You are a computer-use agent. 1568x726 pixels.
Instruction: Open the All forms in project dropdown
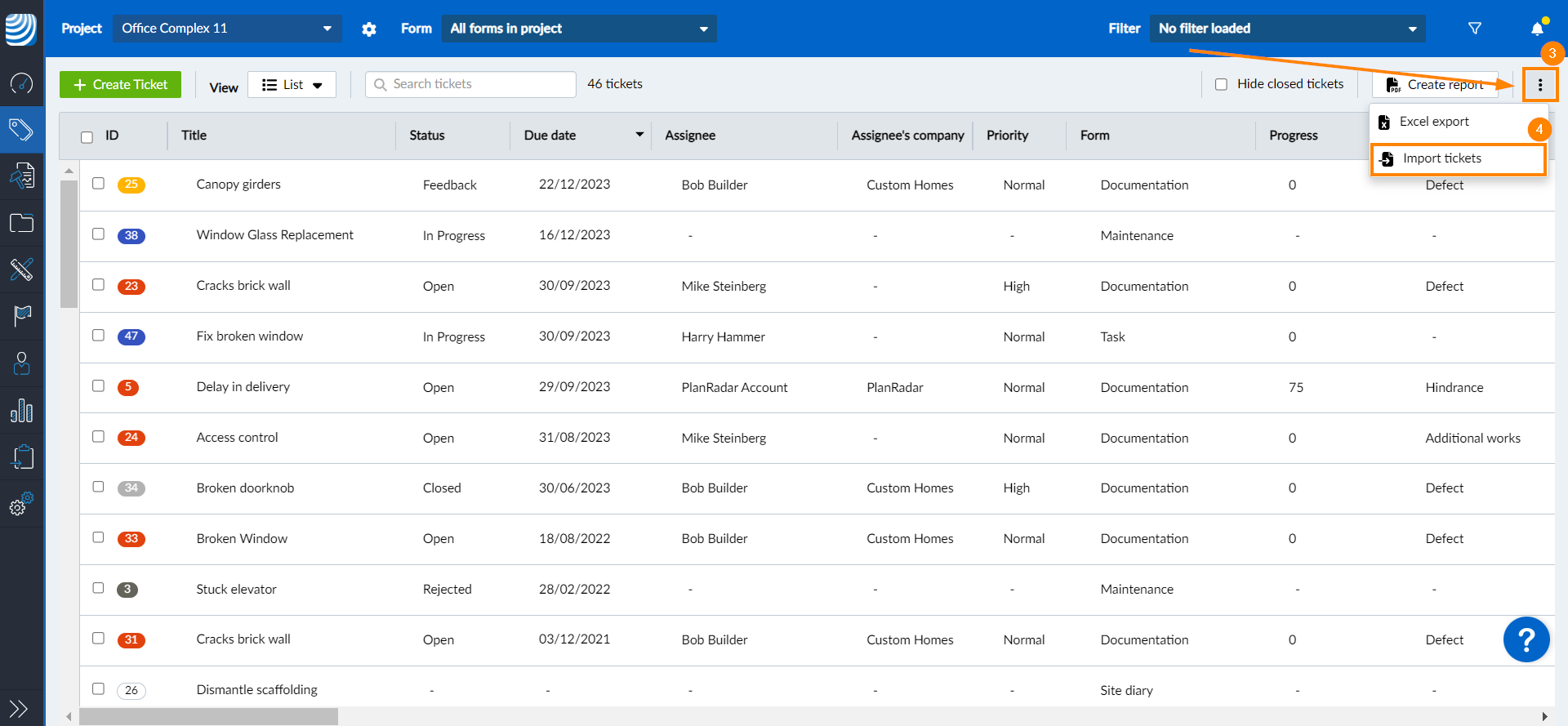pos(579,29)
